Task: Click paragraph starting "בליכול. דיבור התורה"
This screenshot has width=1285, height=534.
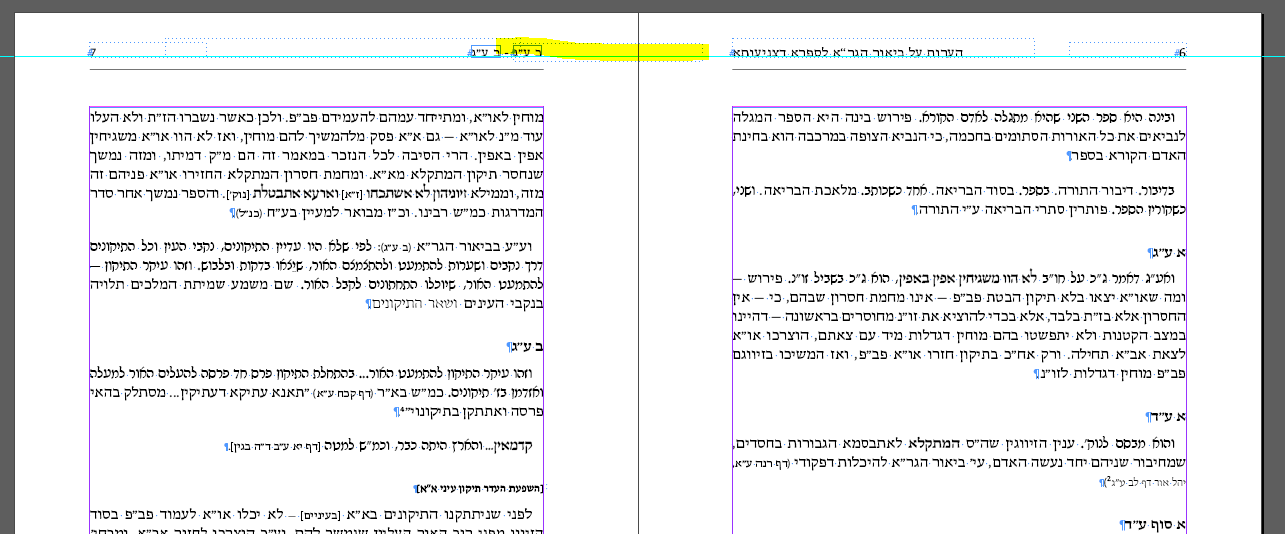Action: [x=959, y=199]
